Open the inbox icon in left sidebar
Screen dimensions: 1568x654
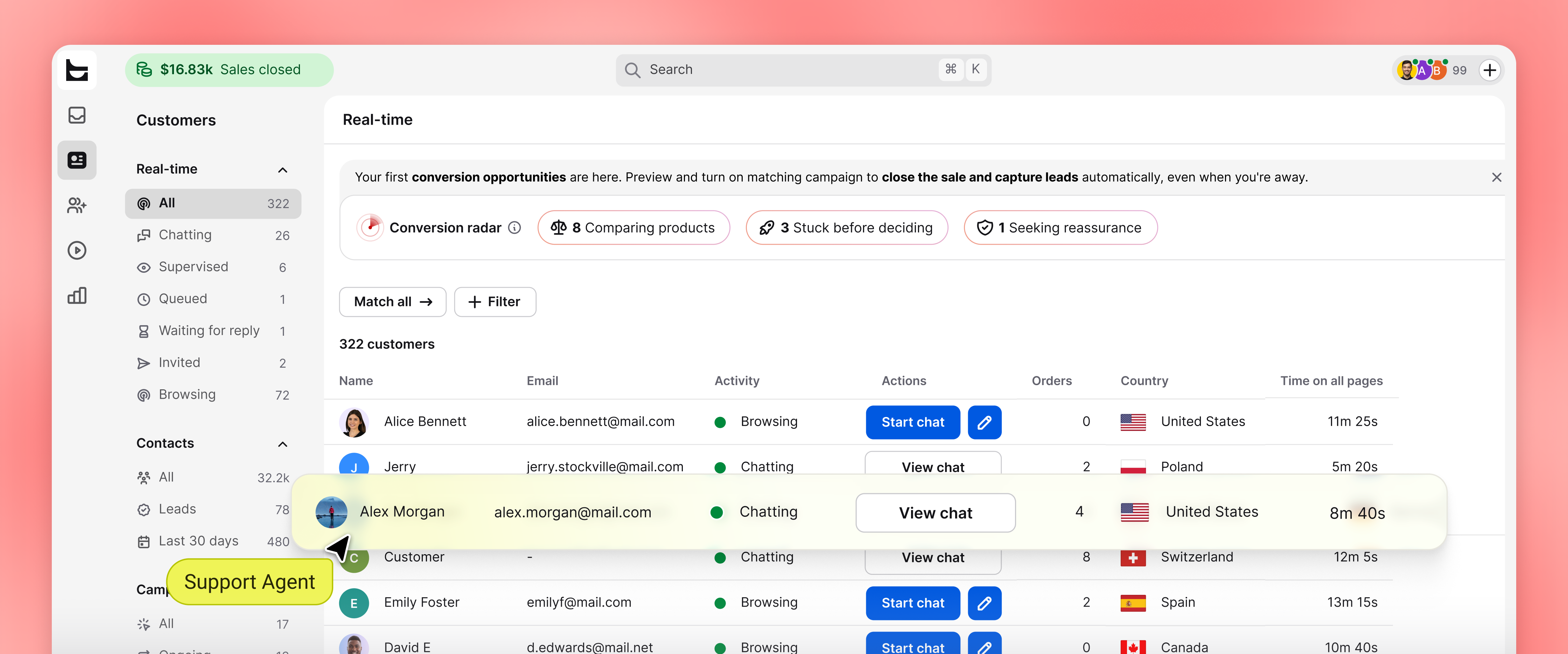77,115
